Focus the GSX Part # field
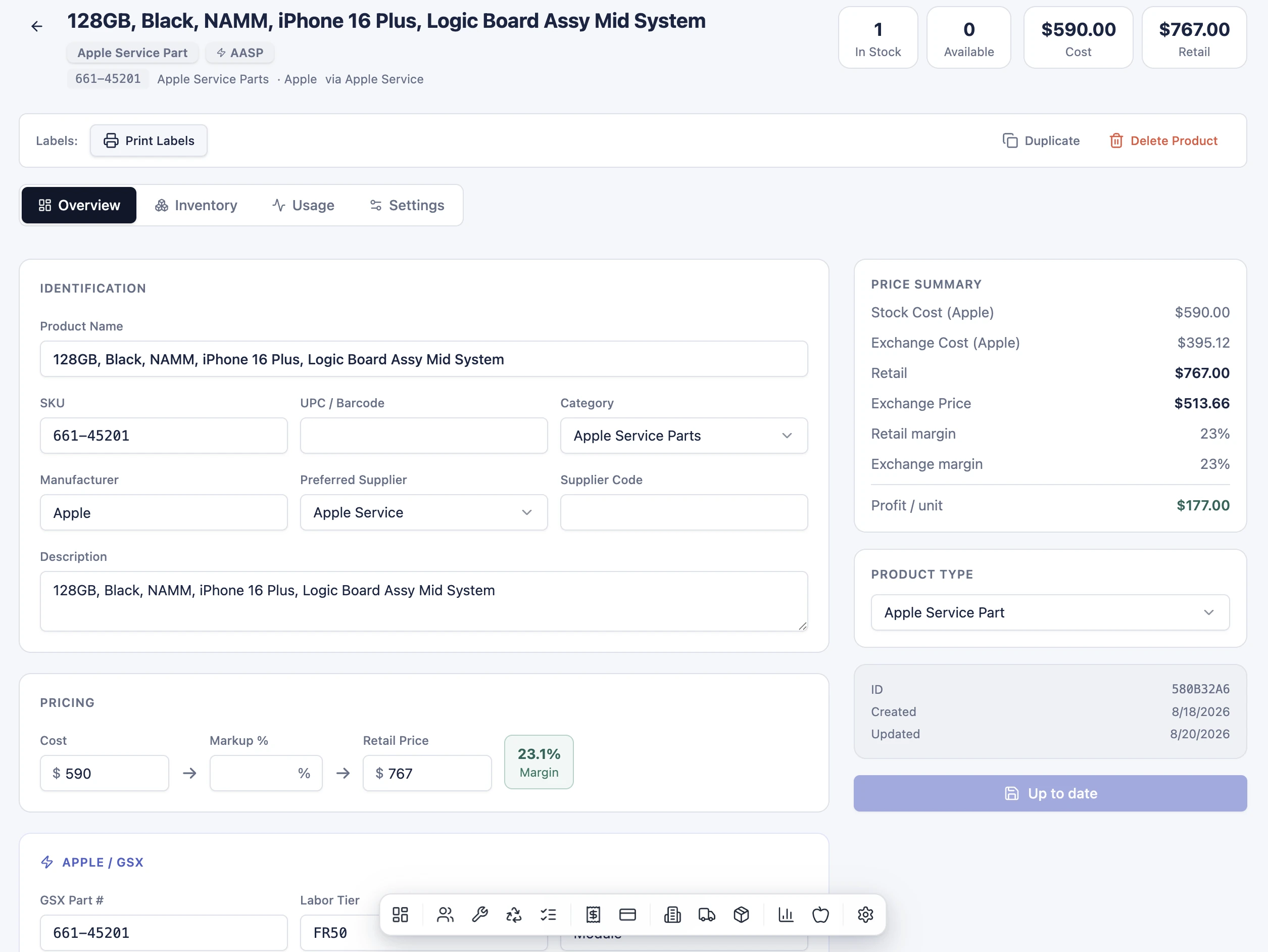Image resolution: width=1268 pixels, height=952 pixels. tap(163, 932)
